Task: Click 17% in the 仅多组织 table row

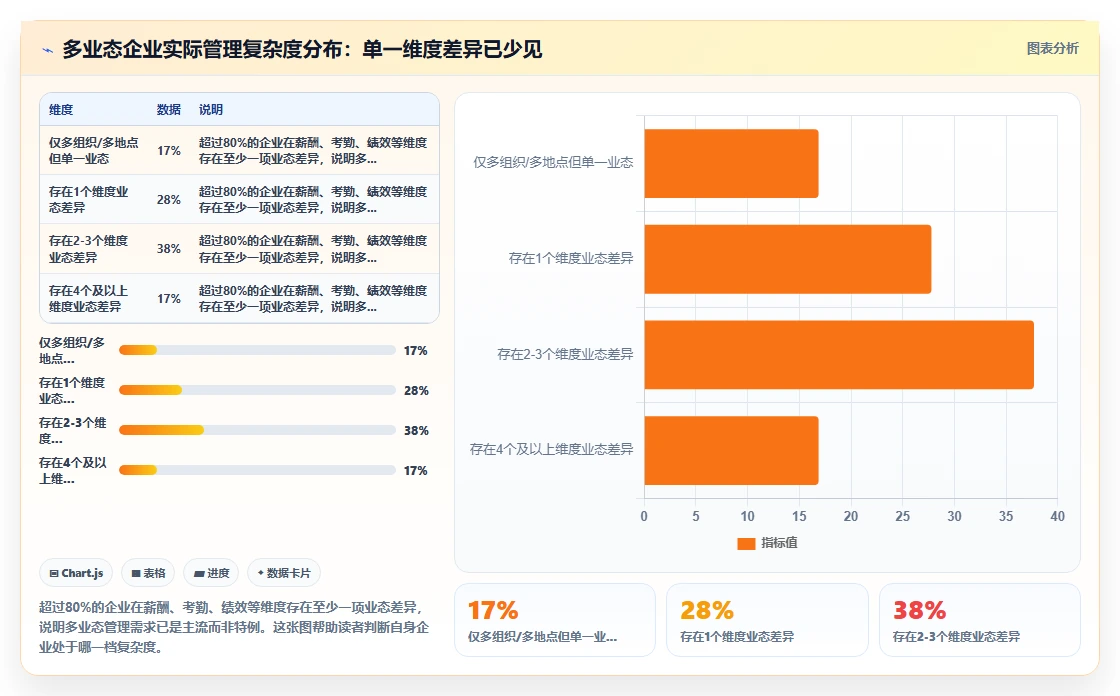Action: click(169, 151)
